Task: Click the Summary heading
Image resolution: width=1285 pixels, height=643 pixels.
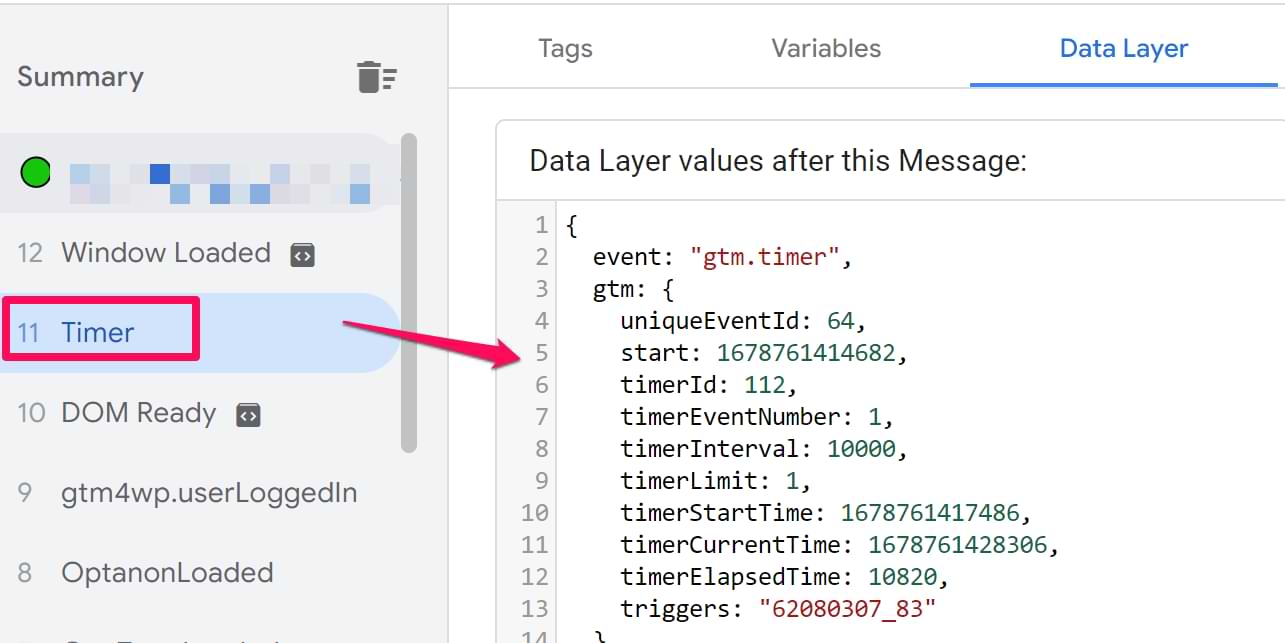Action: (80, 77)
